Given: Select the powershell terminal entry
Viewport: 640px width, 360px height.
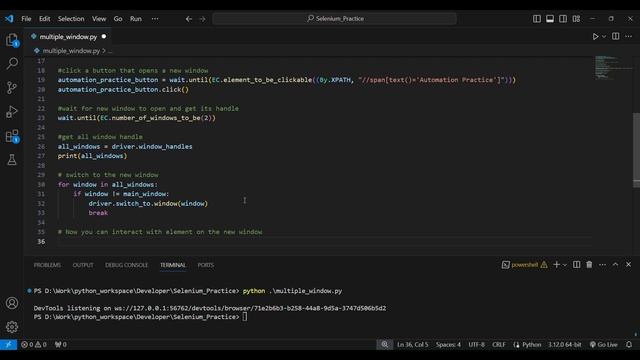Looking at the screenshot, I should click(524, 265).
